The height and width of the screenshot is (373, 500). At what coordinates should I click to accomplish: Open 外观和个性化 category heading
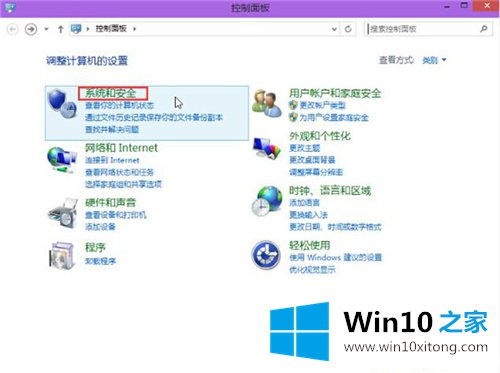pos(320,136)
